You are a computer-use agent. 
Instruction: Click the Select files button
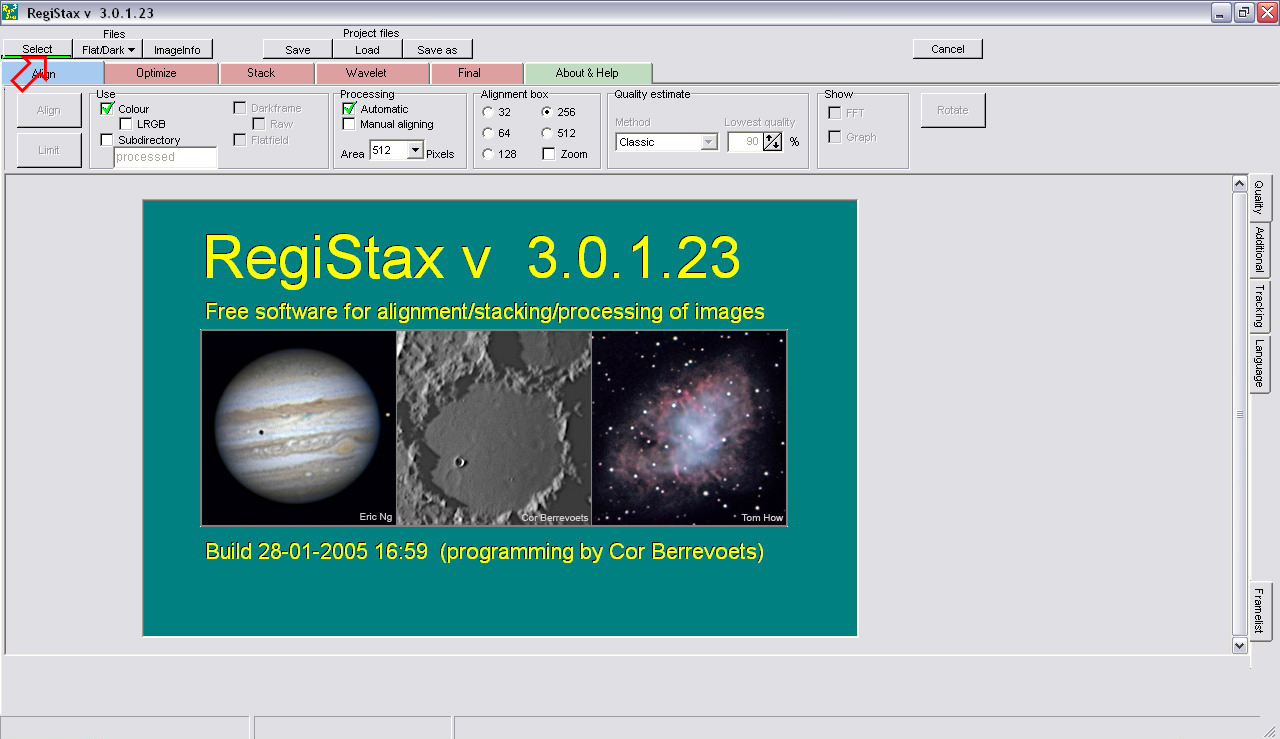point(37,49)
